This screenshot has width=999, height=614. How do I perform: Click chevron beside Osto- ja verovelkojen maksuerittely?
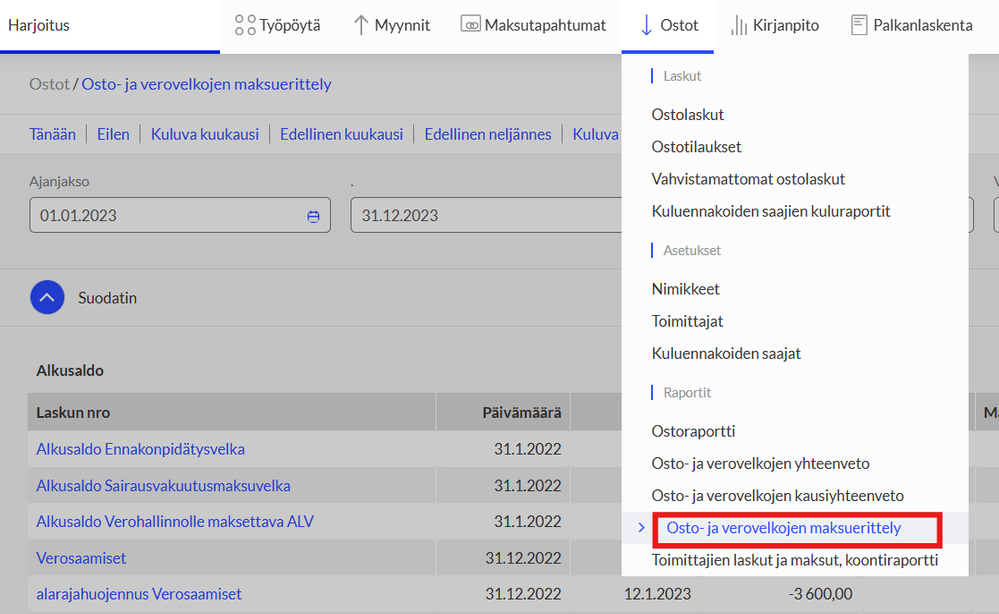[642, 528]
